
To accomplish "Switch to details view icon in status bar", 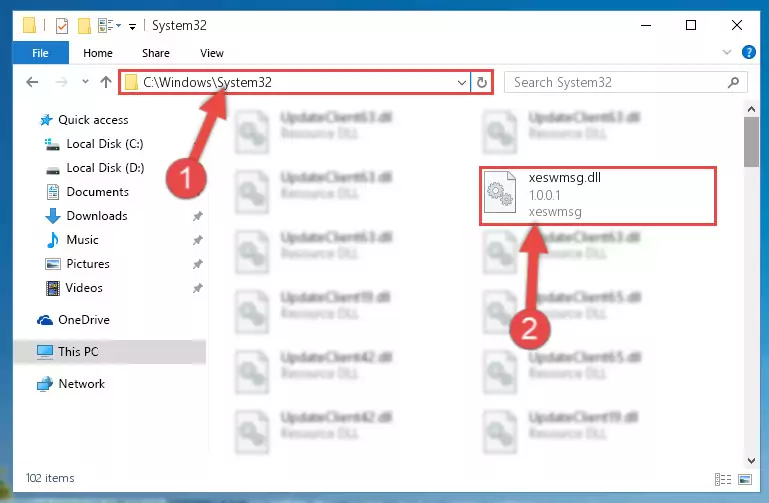I will [x=723, y=479].
